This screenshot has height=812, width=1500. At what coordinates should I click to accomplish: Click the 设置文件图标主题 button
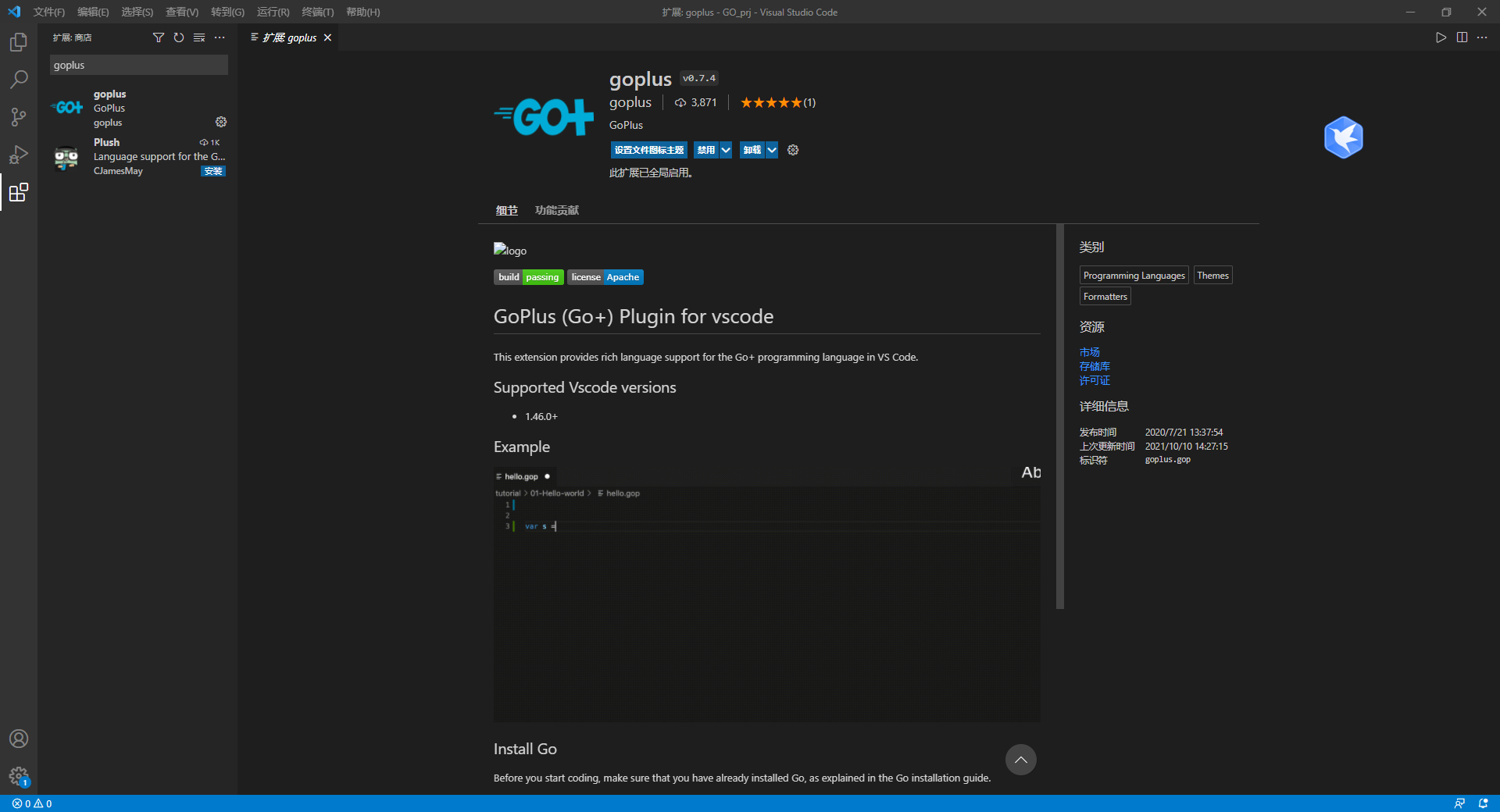point(649,150)
